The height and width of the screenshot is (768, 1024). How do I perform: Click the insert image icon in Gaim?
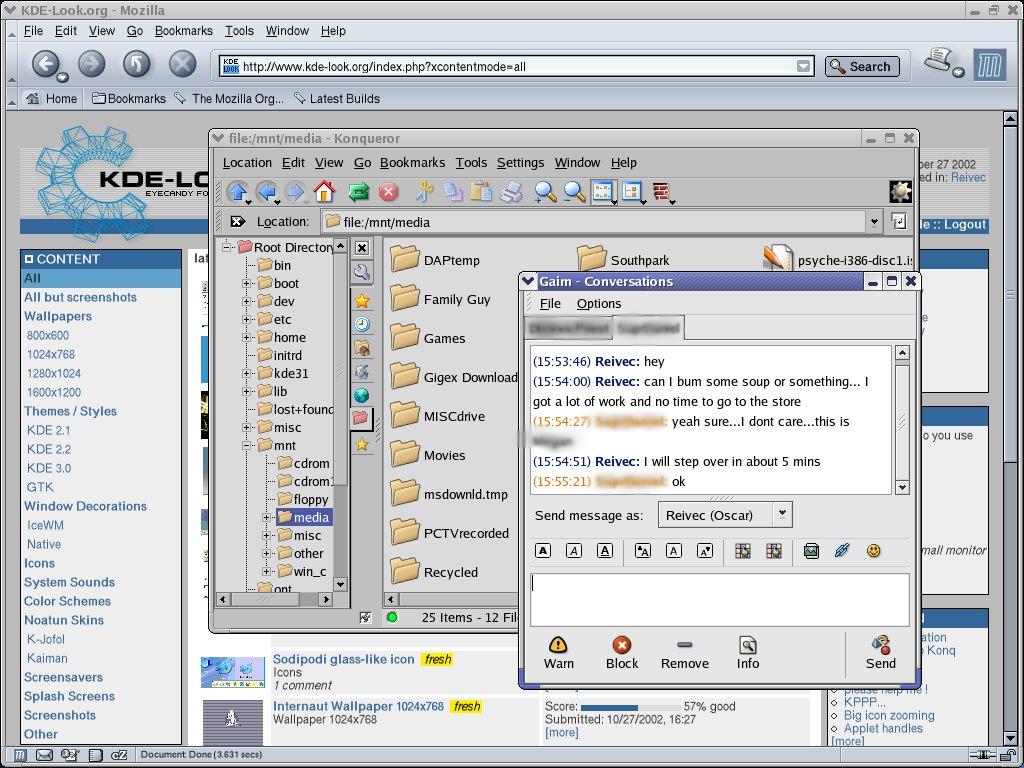tap(811, 551)
